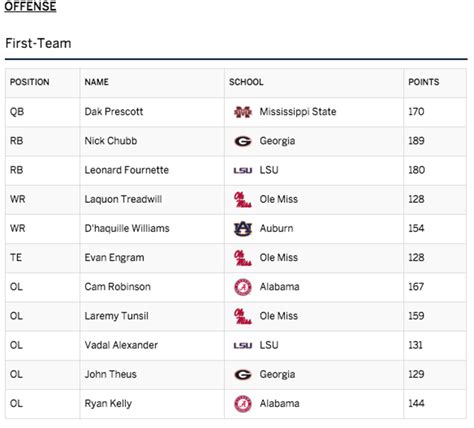The image size is (474, 428).
Task: Click the player name Dak Prescott
Action: click(x=114, y=112)
